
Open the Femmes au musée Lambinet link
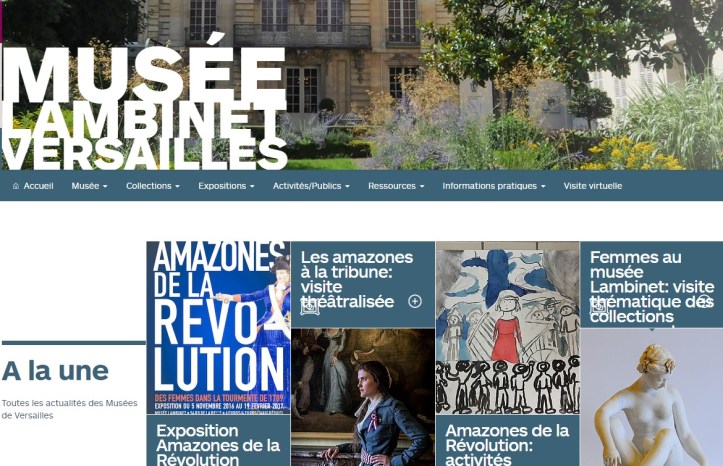652,287
